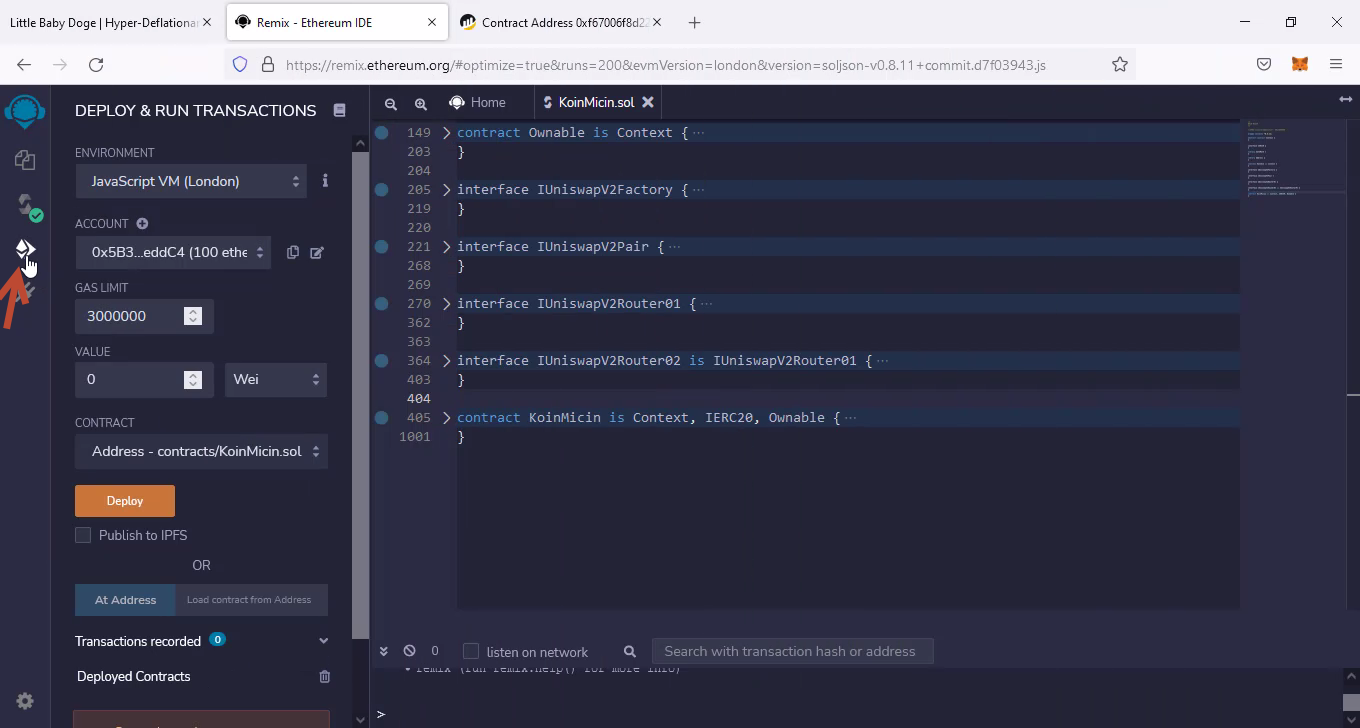Delete deployed contracts with trash icon

pos(324,677)
